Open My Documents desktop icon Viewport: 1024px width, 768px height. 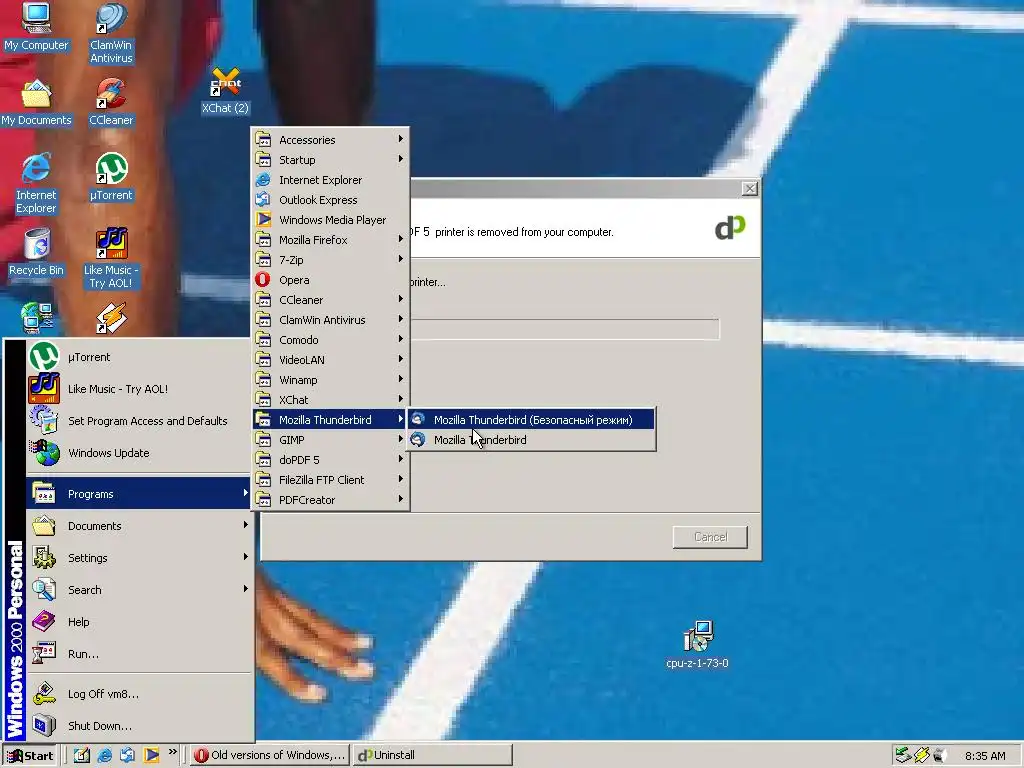point(36,103)
